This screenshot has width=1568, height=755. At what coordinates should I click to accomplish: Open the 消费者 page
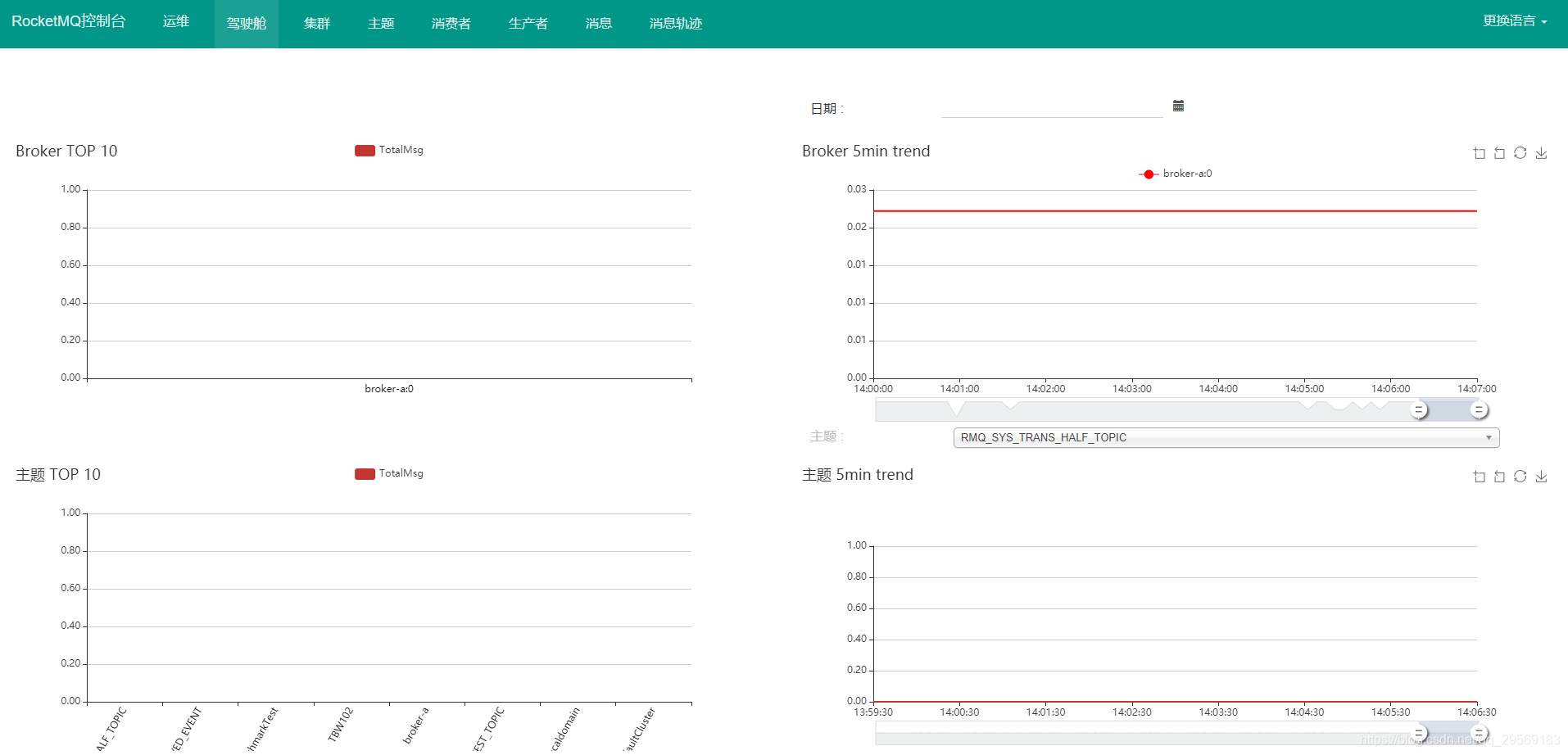click(451, 24)
